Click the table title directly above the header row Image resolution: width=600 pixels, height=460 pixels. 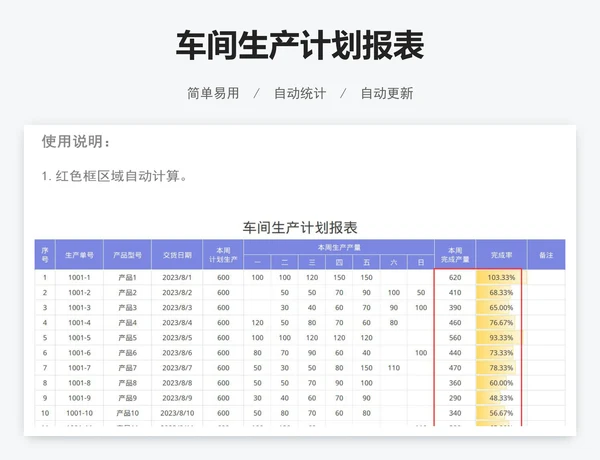pos(300,227)
